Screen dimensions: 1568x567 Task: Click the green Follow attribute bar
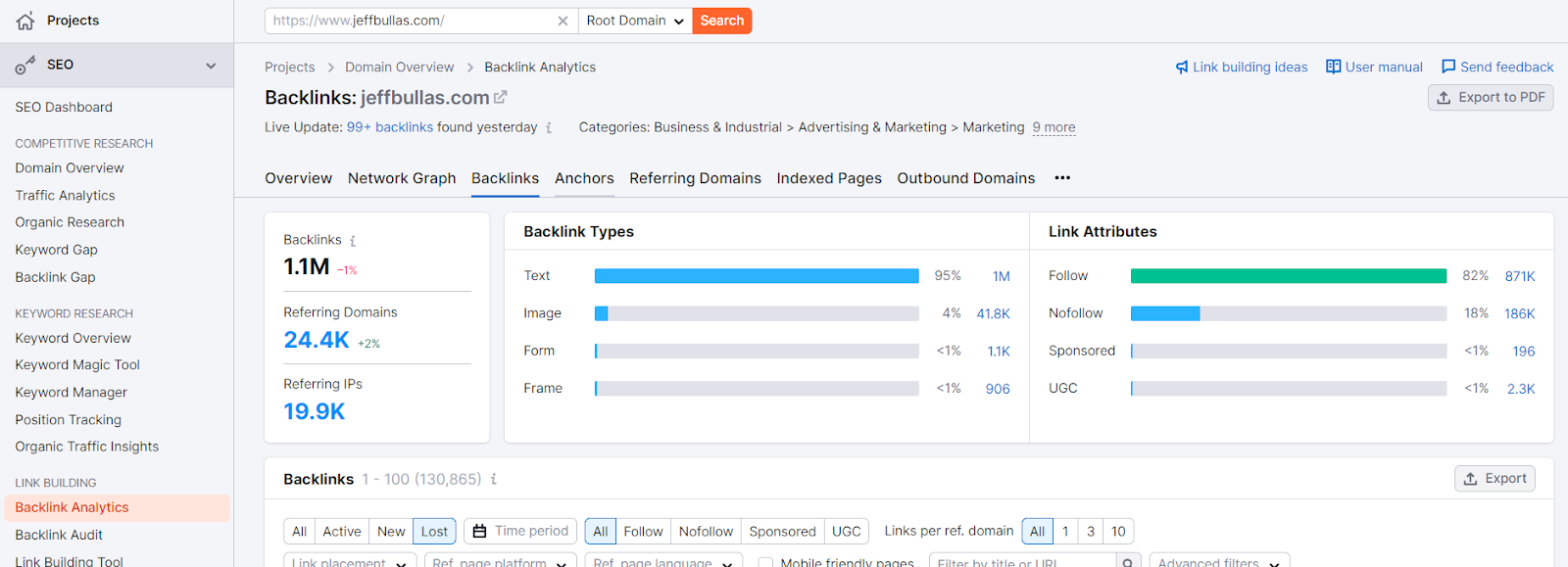[1289, 276]
